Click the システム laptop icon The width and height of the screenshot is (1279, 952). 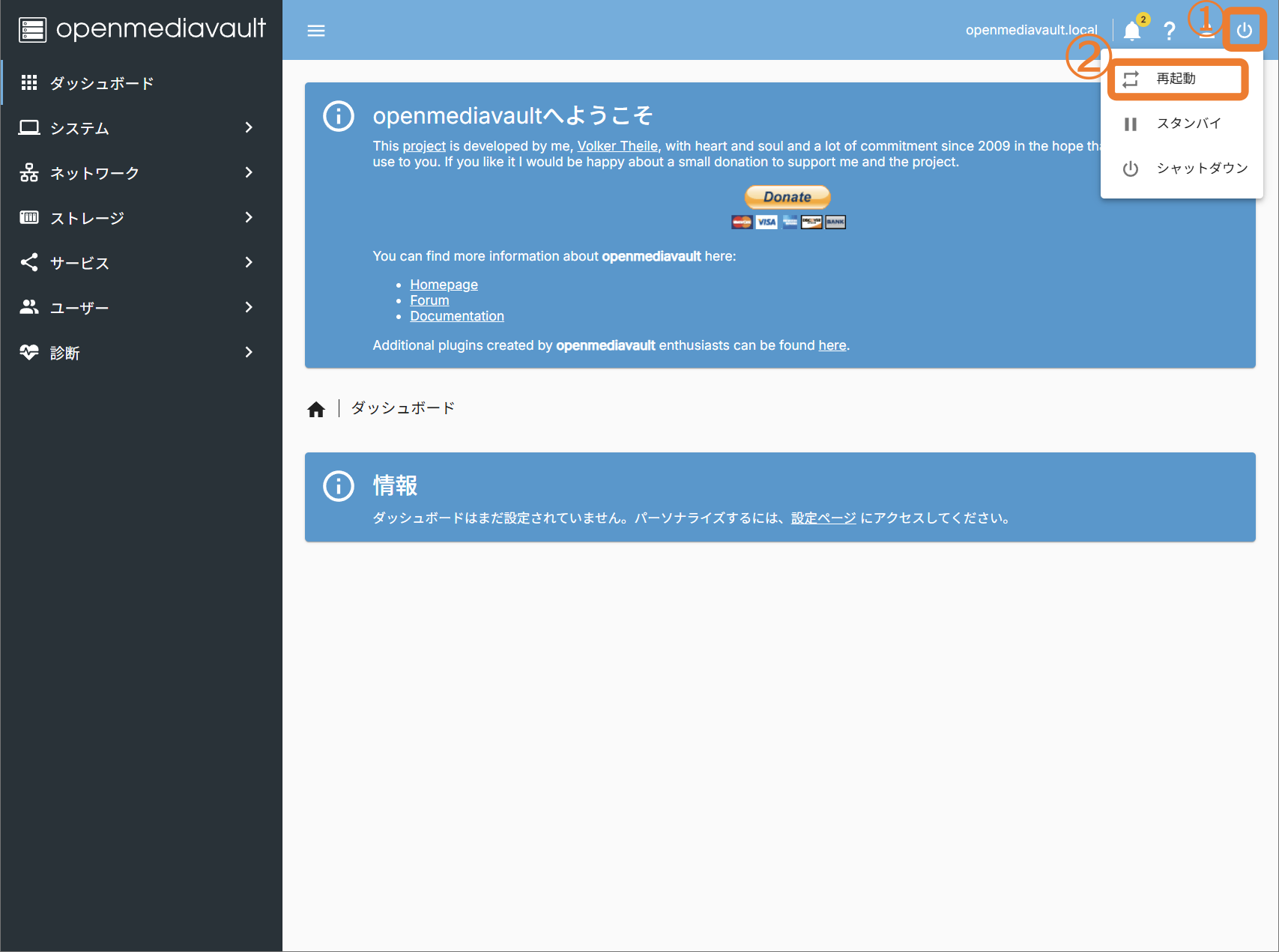click(29, 127)
